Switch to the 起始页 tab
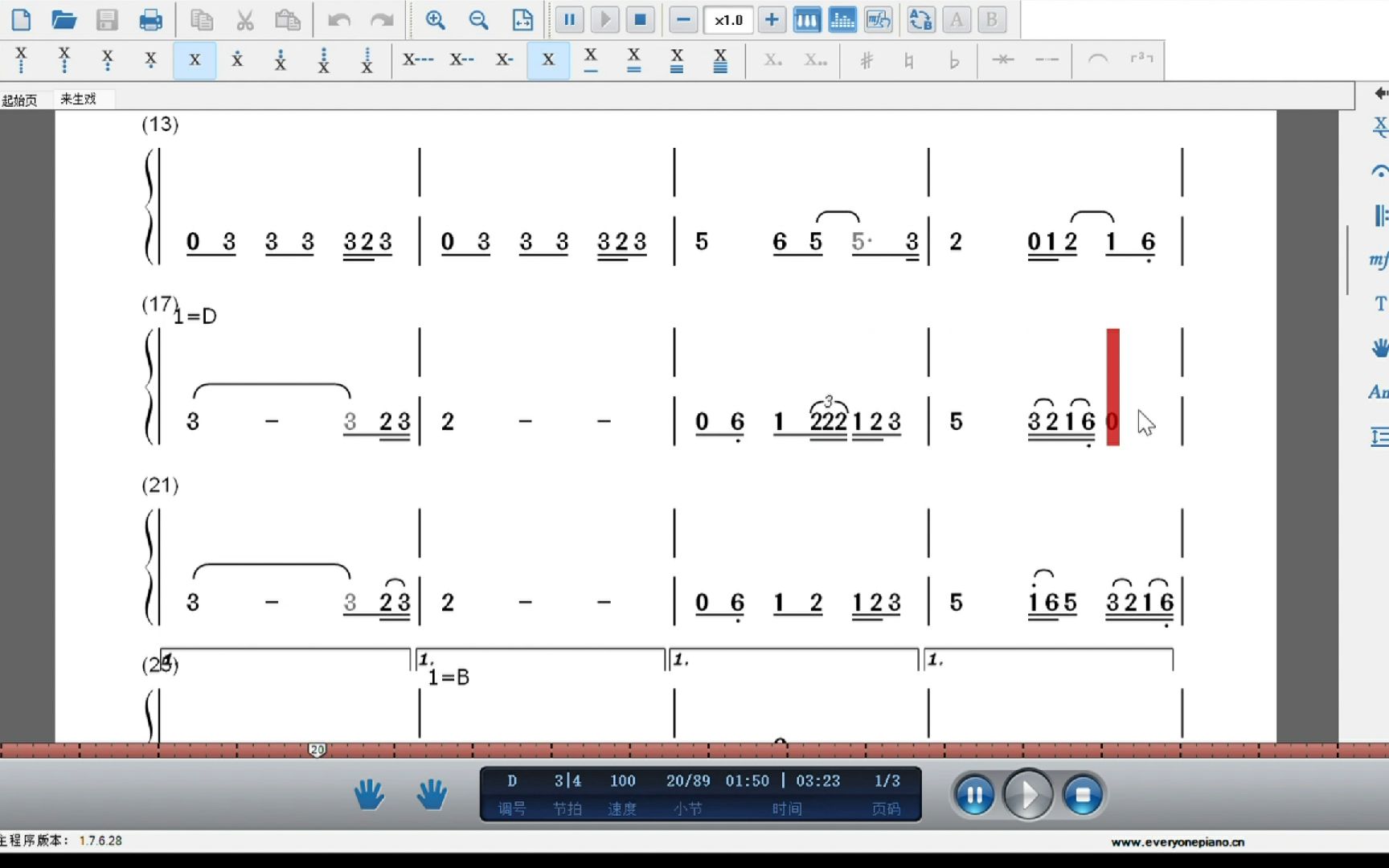 19,100
